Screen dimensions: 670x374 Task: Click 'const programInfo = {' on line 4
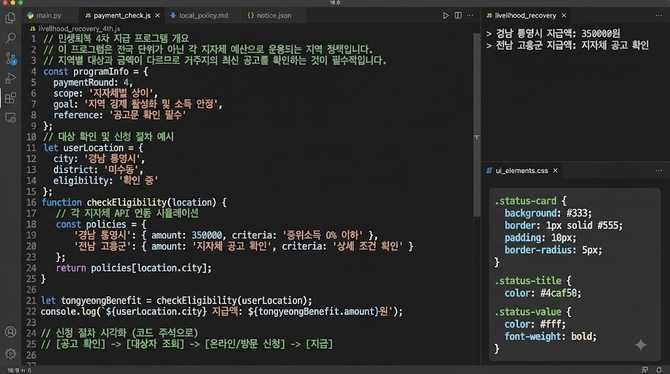(95, 72)
